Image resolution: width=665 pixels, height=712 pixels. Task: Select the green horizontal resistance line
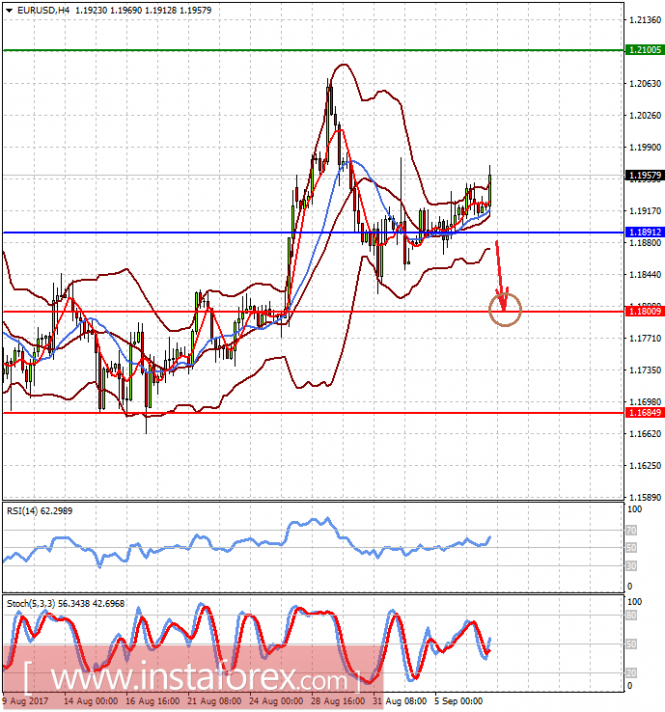(x=313, y=50)
